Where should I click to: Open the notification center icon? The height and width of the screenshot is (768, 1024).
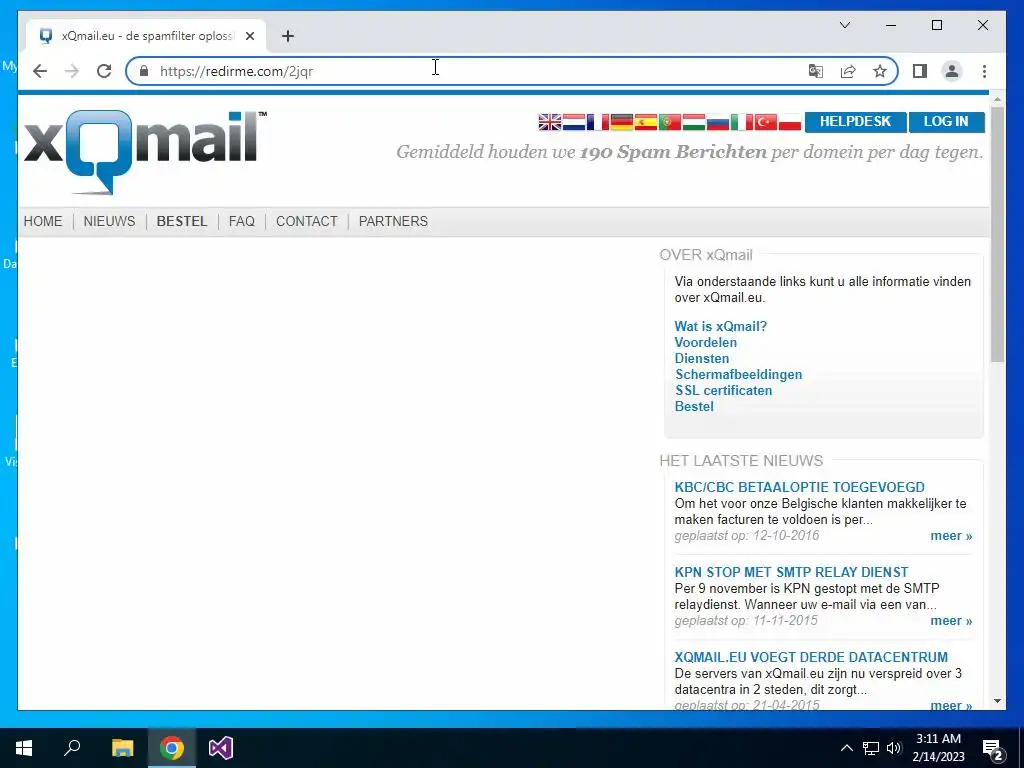(x=993, y=748)
